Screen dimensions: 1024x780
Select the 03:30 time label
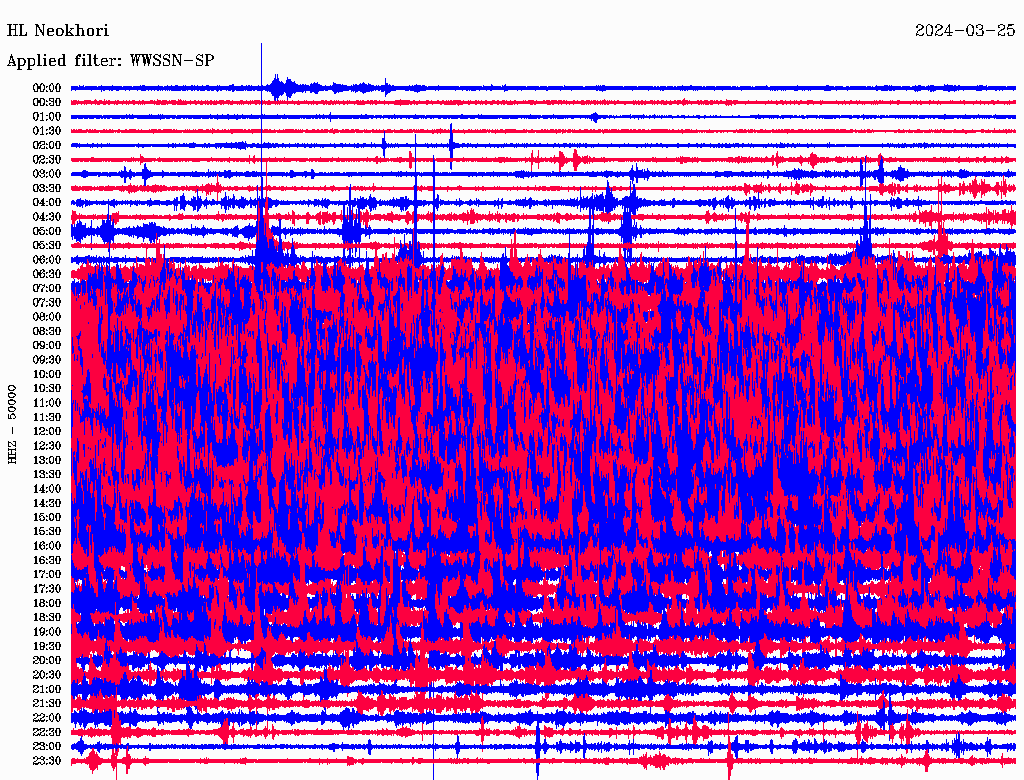[47, 188]
